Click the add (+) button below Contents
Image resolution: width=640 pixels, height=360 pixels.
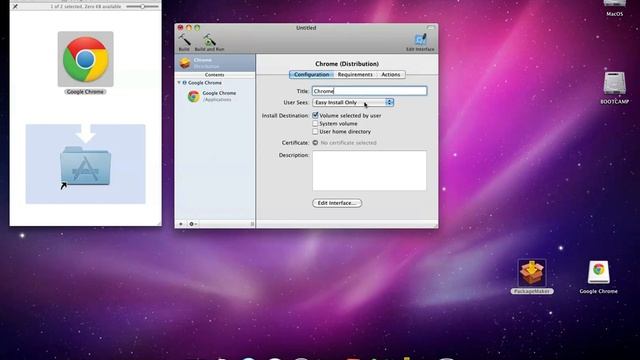[x=181, y=224]
